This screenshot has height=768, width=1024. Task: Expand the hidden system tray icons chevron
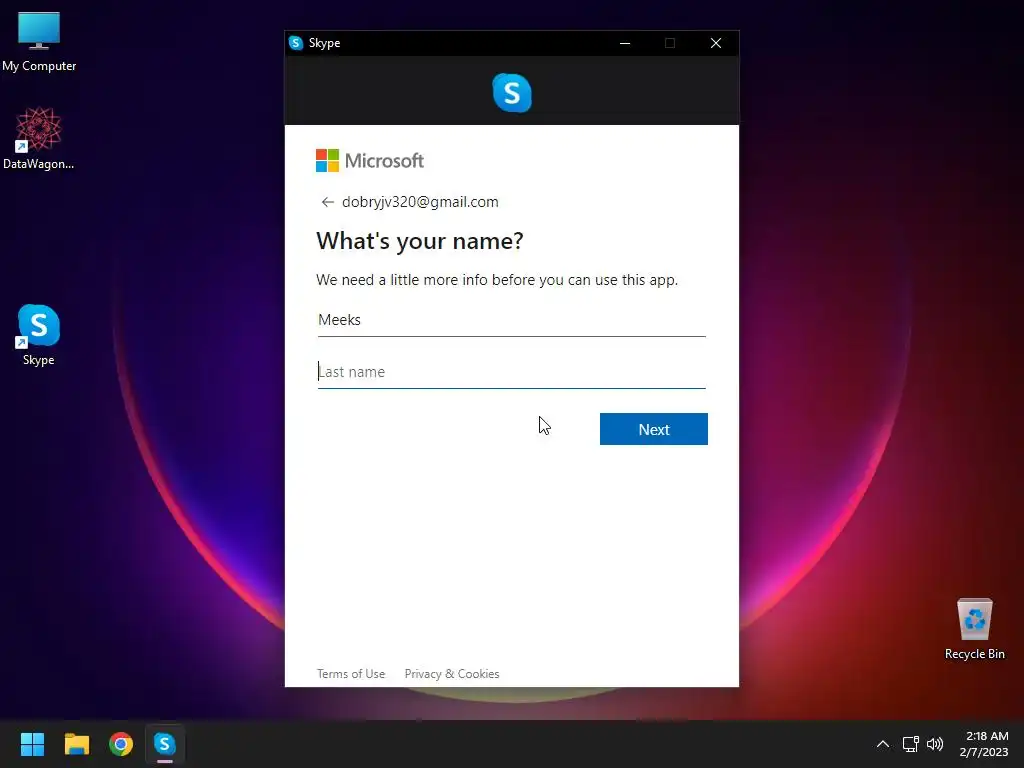[x=882, y=744]
